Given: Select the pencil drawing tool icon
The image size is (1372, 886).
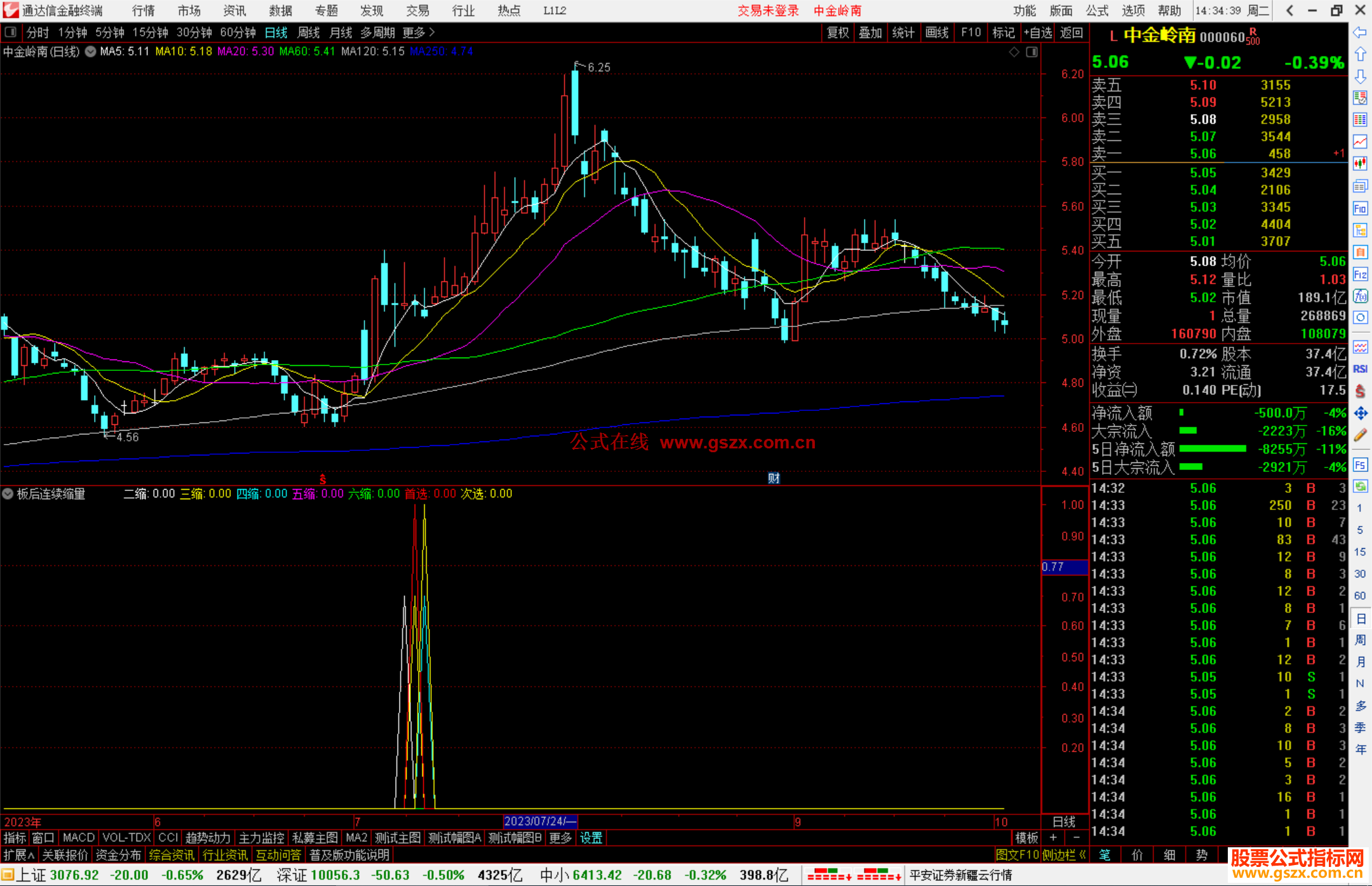Looking at the screenshot, I should tap(1360, 435).
